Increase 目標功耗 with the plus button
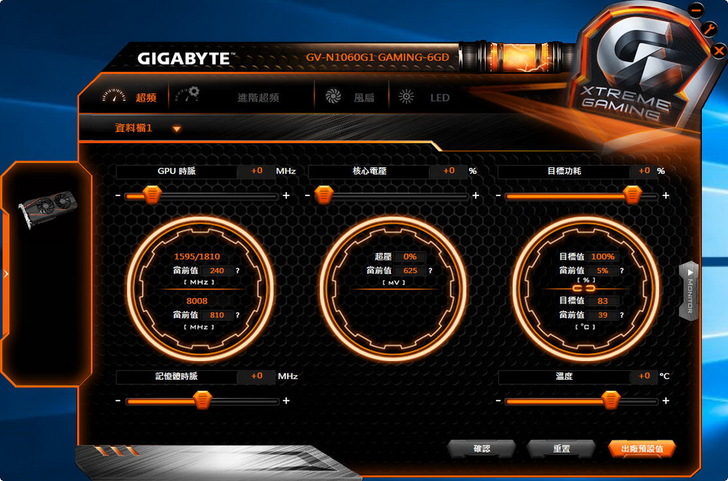Screen dimensions: 728x481 click(666, 195)
